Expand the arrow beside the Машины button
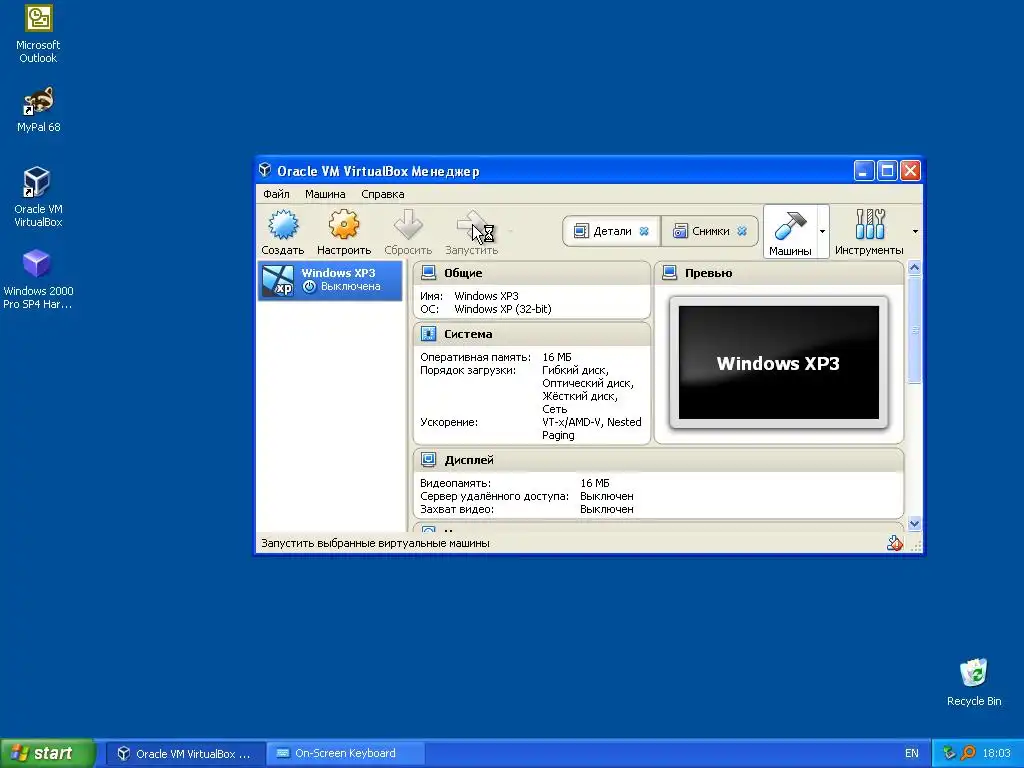Viewport: 1024px width, 768px height. (x=822, y=231)
